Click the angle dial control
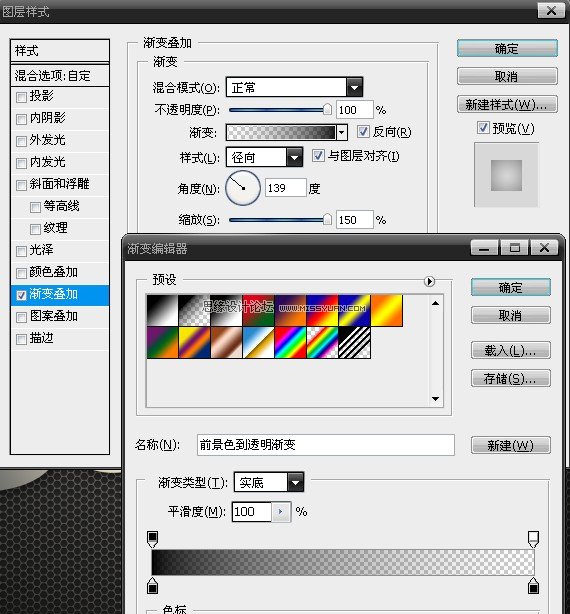570x614 pixels. [x=243, y=188]
